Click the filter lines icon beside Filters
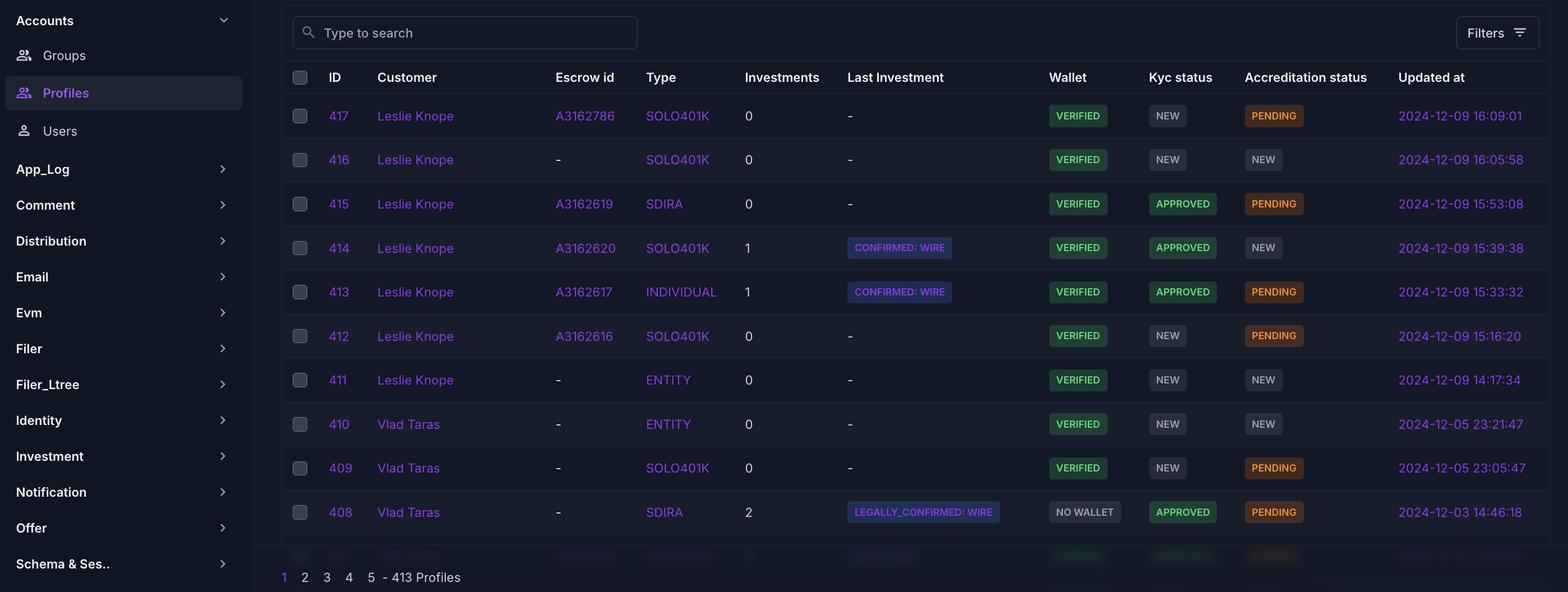The image size is (1568, 592). pos(1520,33)
